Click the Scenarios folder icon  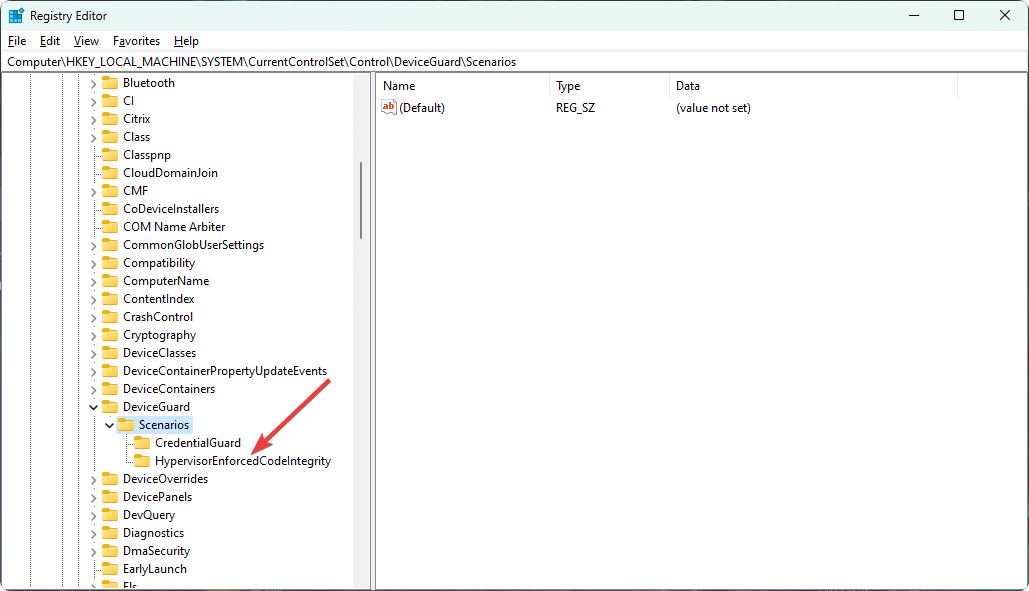126,424
